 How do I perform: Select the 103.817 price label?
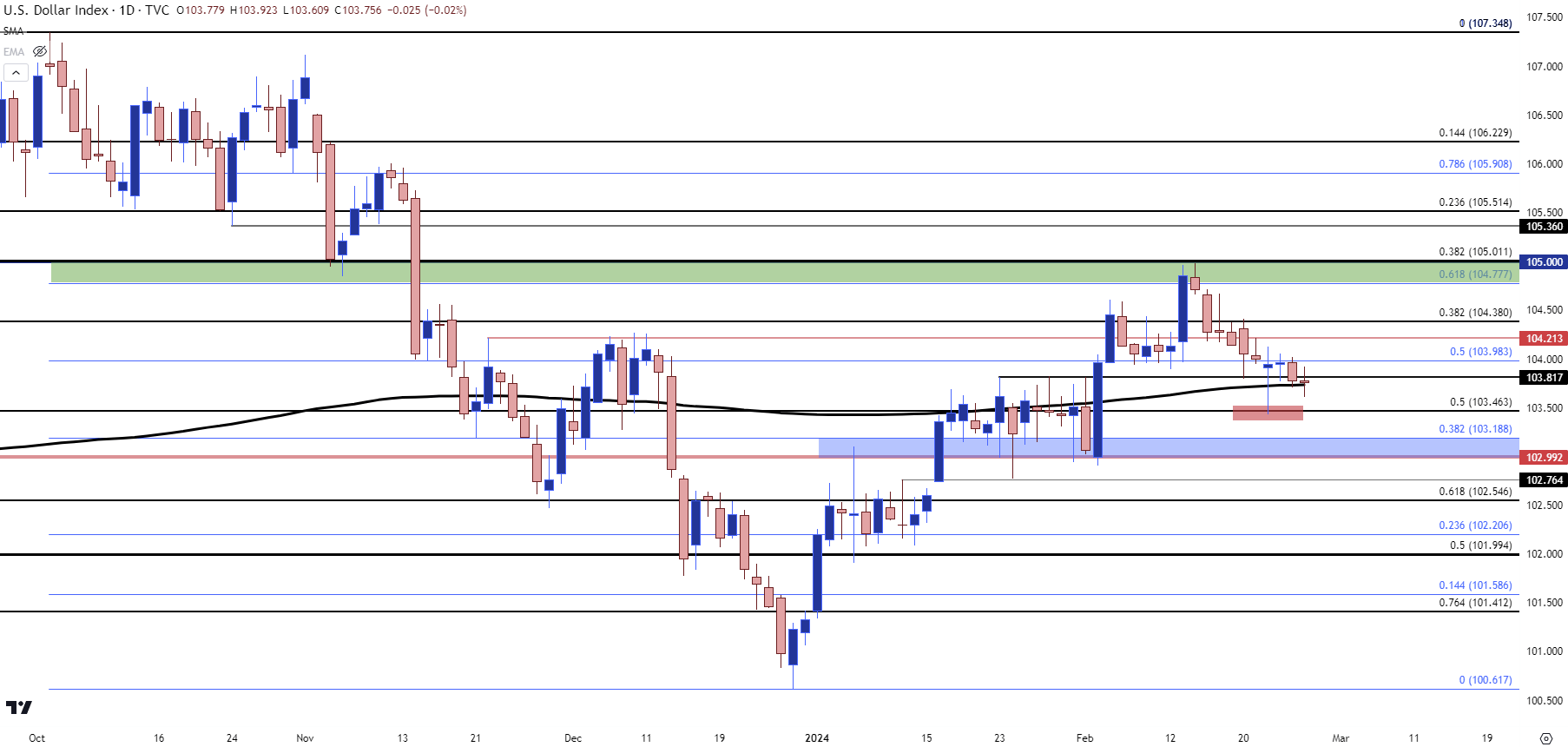pyautogui.click(x=1544, y=378)
